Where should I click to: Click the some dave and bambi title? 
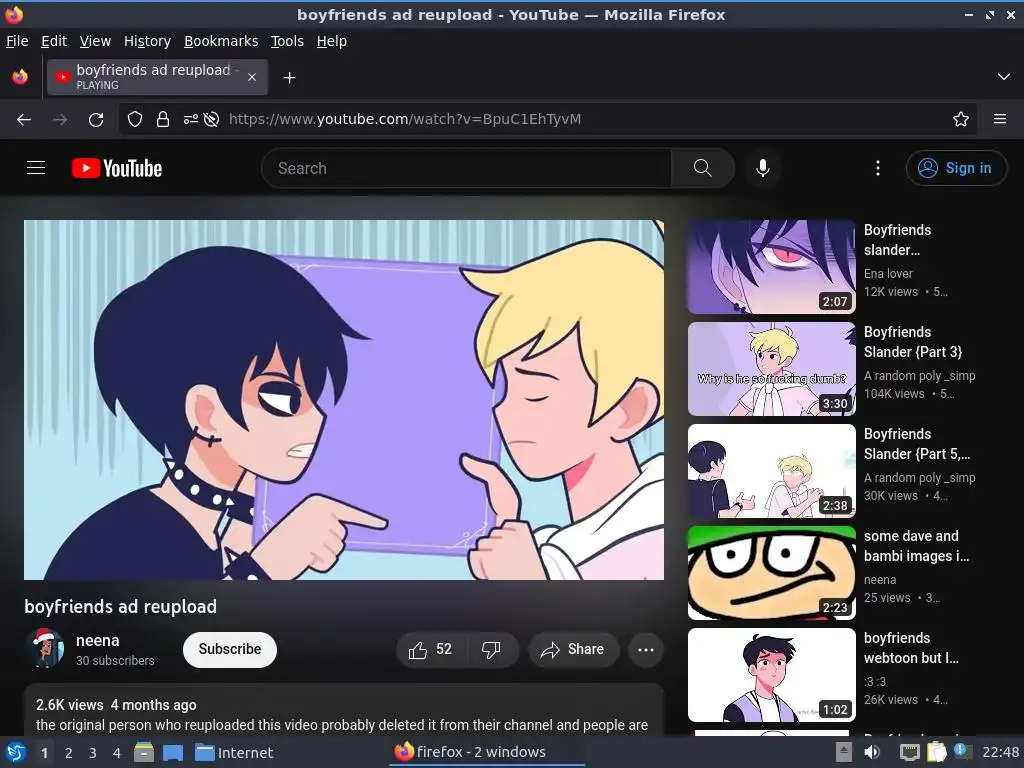pyautogui.click(x=916, y=545)
